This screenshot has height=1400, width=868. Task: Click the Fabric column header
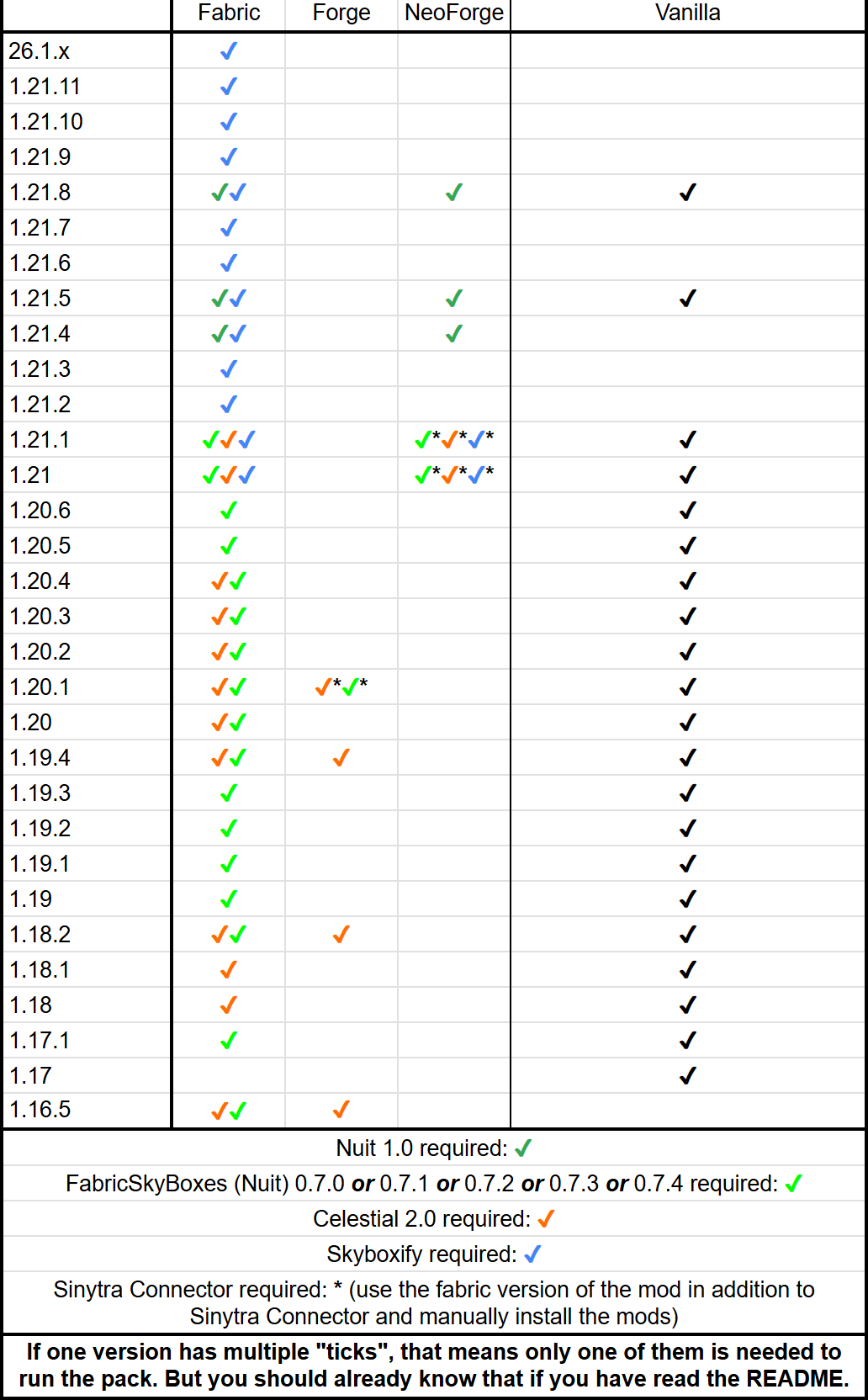pos(229,13)
